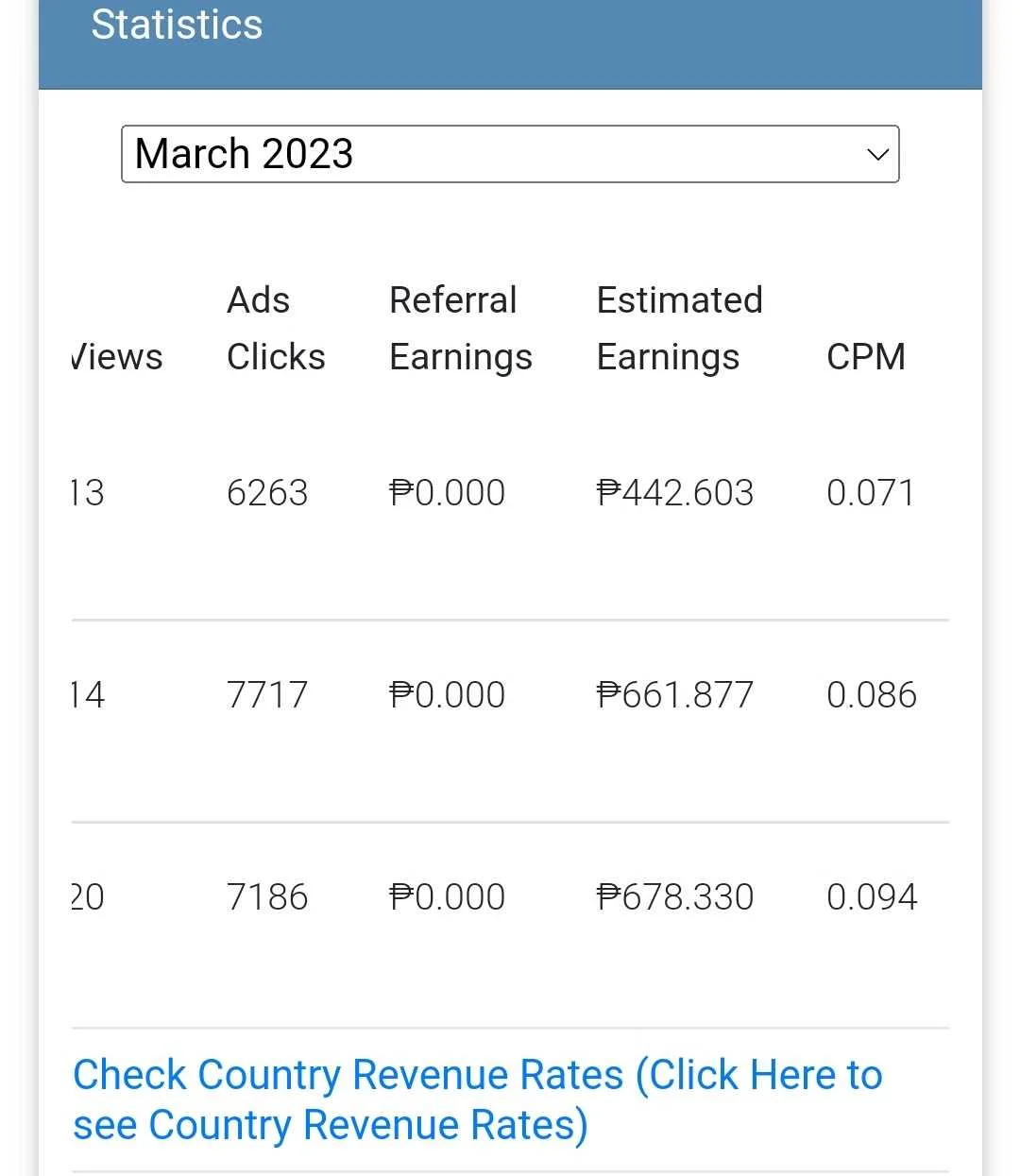Screen dimensions: 1020x1176
Task: Select the Ads Clicks column header
Action: point(276,329)
